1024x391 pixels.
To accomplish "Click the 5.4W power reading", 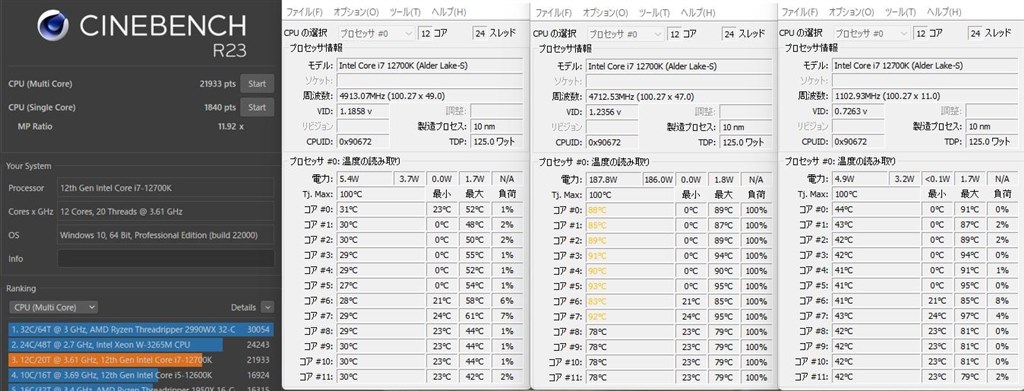I will coord(364,179).
